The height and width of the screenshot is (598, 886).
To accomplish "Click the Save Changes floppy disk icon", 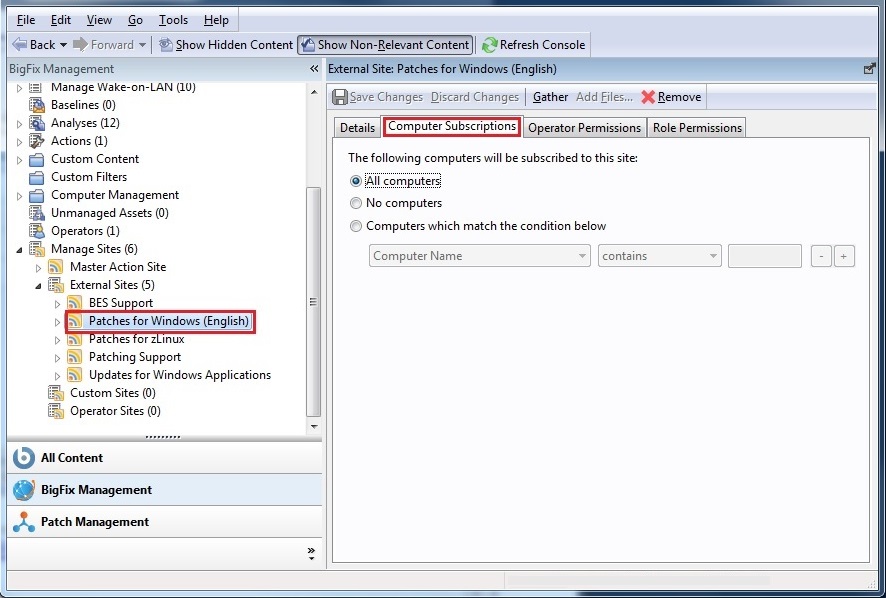I will (x=340, y=97).
